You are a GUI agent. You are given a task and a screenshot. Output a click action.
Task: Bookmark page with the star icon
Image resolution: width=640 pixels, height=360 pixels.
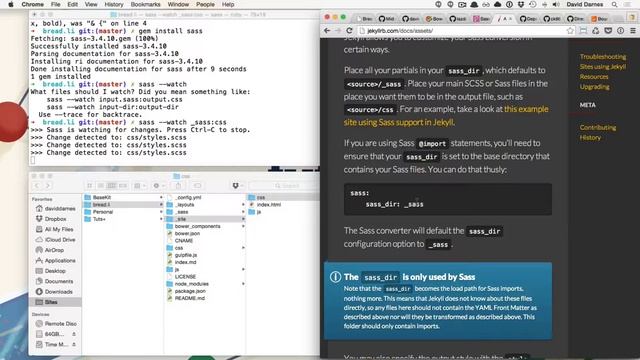pyautogui.click(x=570, y=31)
